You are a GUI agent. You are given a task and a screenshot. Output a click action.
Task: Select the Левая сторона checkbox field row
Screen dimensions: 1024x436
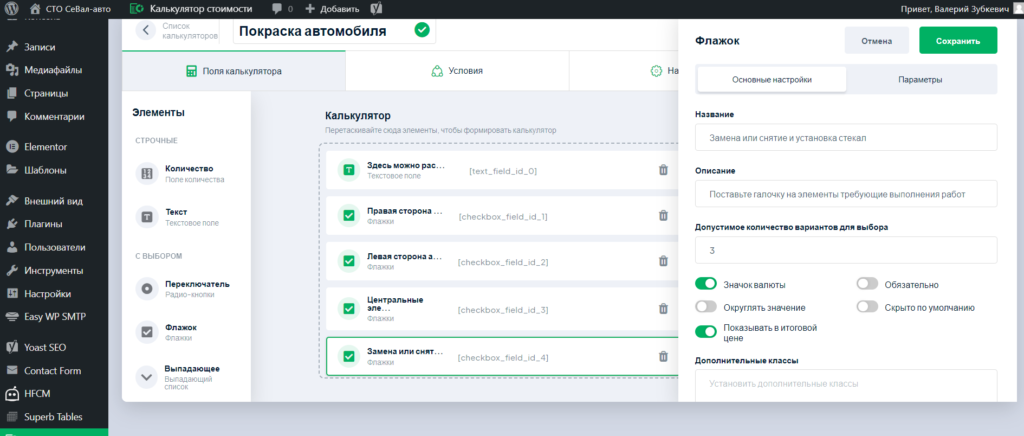coord(502,262)
